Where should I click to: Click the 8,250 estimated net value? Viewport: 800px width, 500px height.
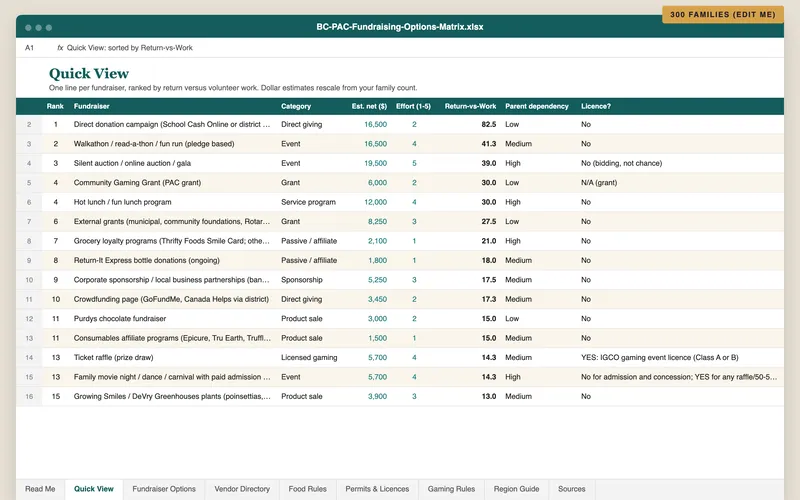378,221
